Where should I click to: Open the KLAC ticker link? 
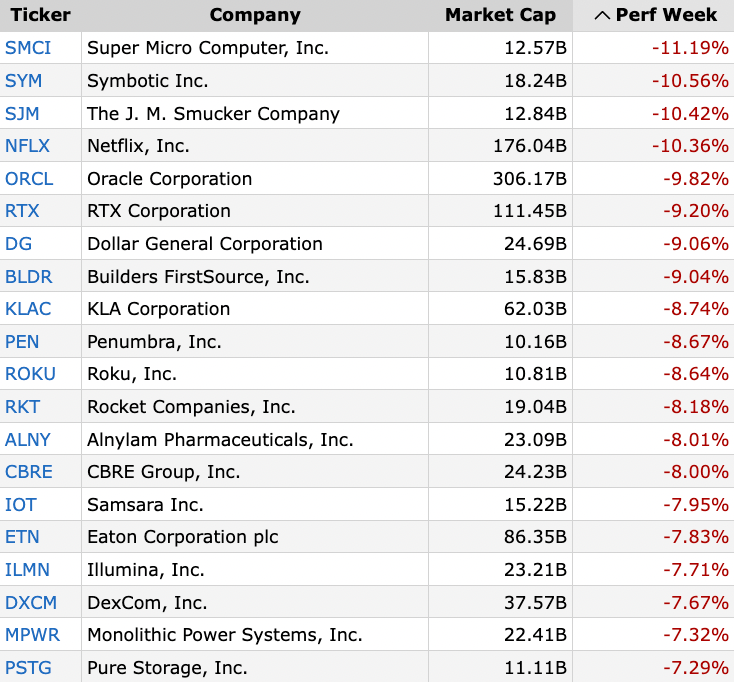coord(28,309)
